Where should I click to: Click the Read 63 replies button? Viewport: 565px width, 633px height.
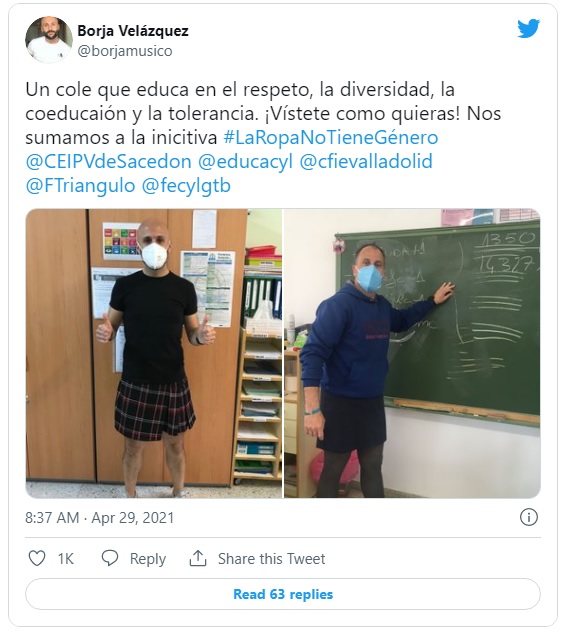(x=283, y=594)
